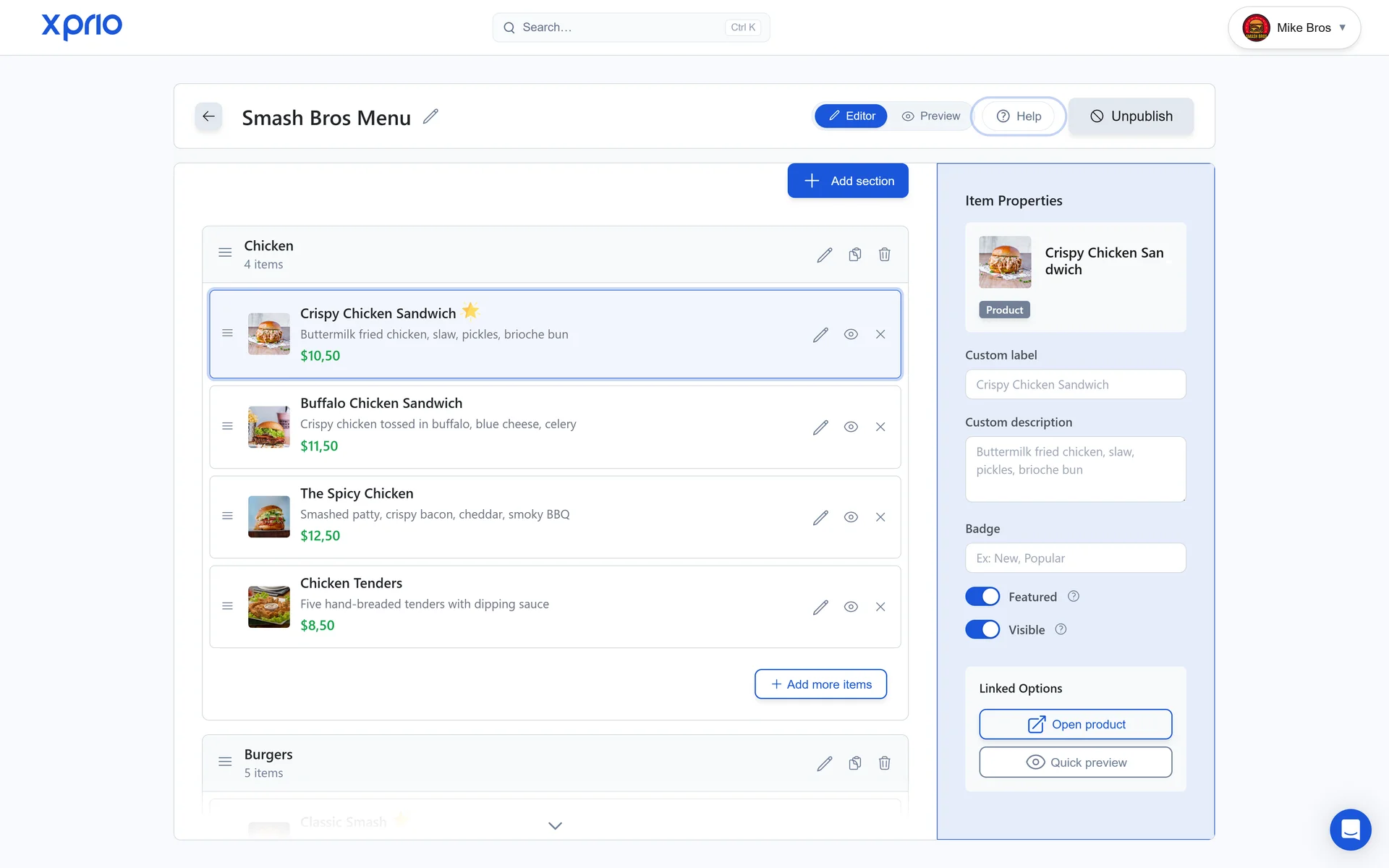Click the $11,50 price text
This screenshot has width=1389, height=868.
pyautogui.click(x=319, y=446)
